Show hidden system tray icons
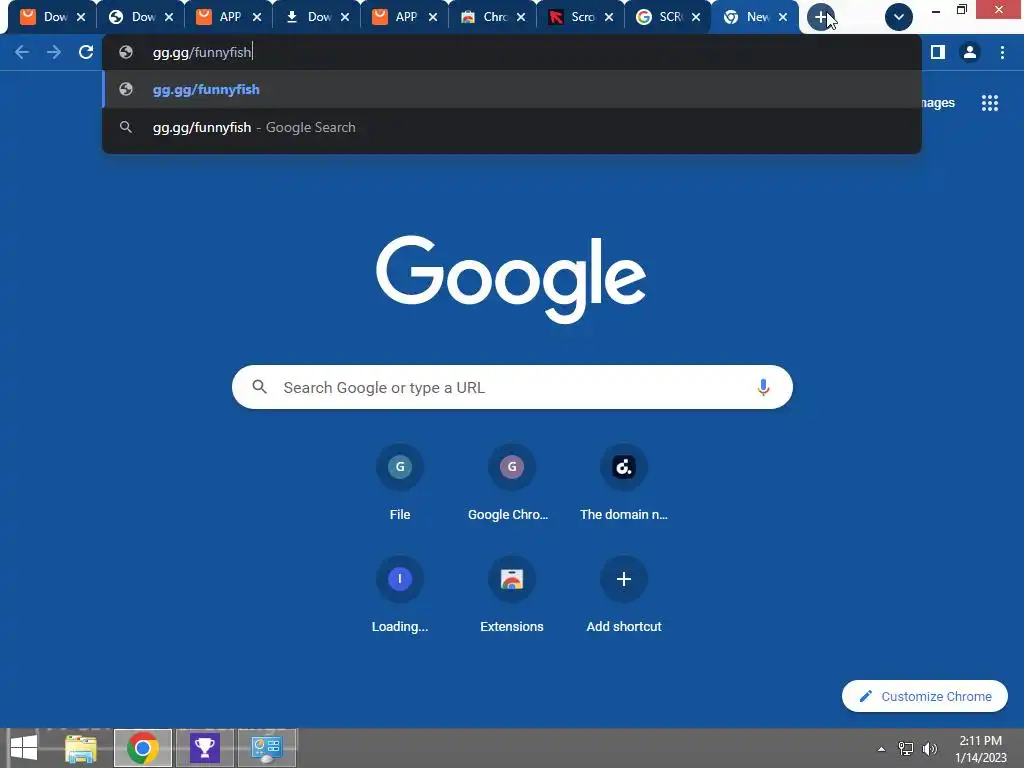 (882, 749)
